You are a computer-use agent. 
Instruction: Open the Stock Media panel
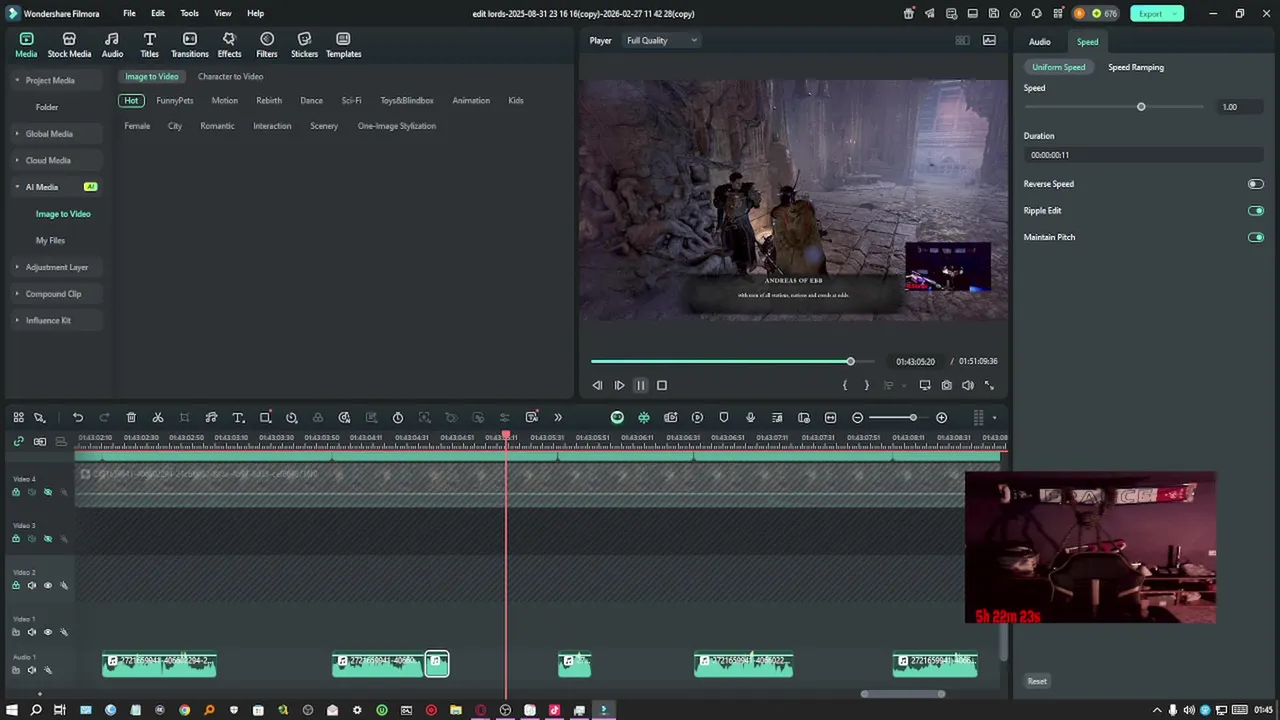[x=69, y=45]
